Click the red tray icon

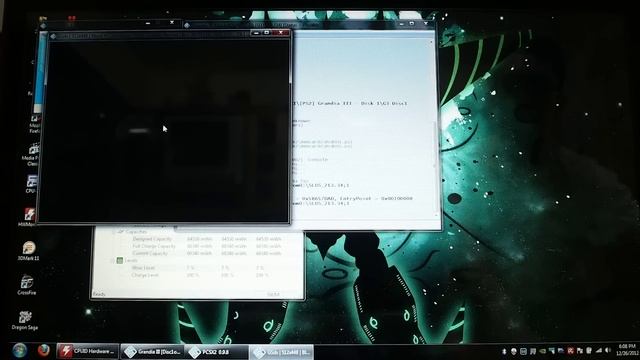[571, 351]
